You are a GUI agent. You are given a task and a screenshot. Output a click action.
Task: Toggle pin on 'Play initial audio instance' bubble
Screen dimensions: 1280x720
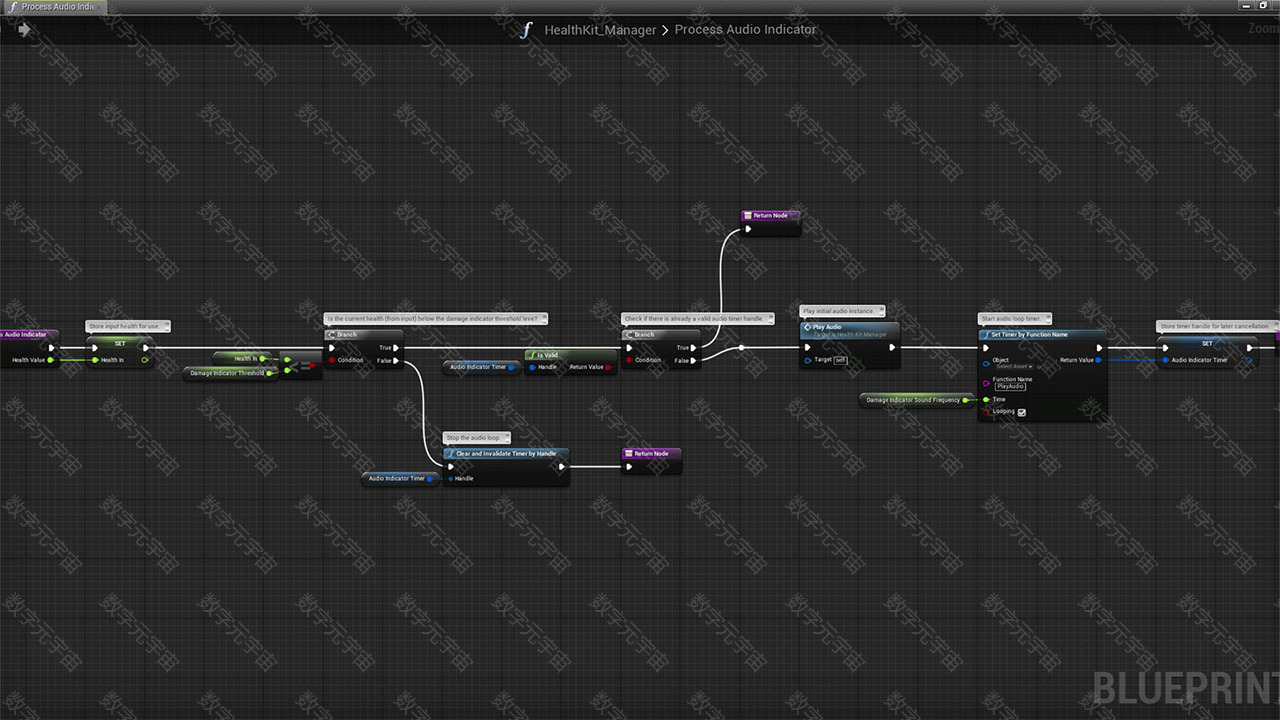click(880, 311)
